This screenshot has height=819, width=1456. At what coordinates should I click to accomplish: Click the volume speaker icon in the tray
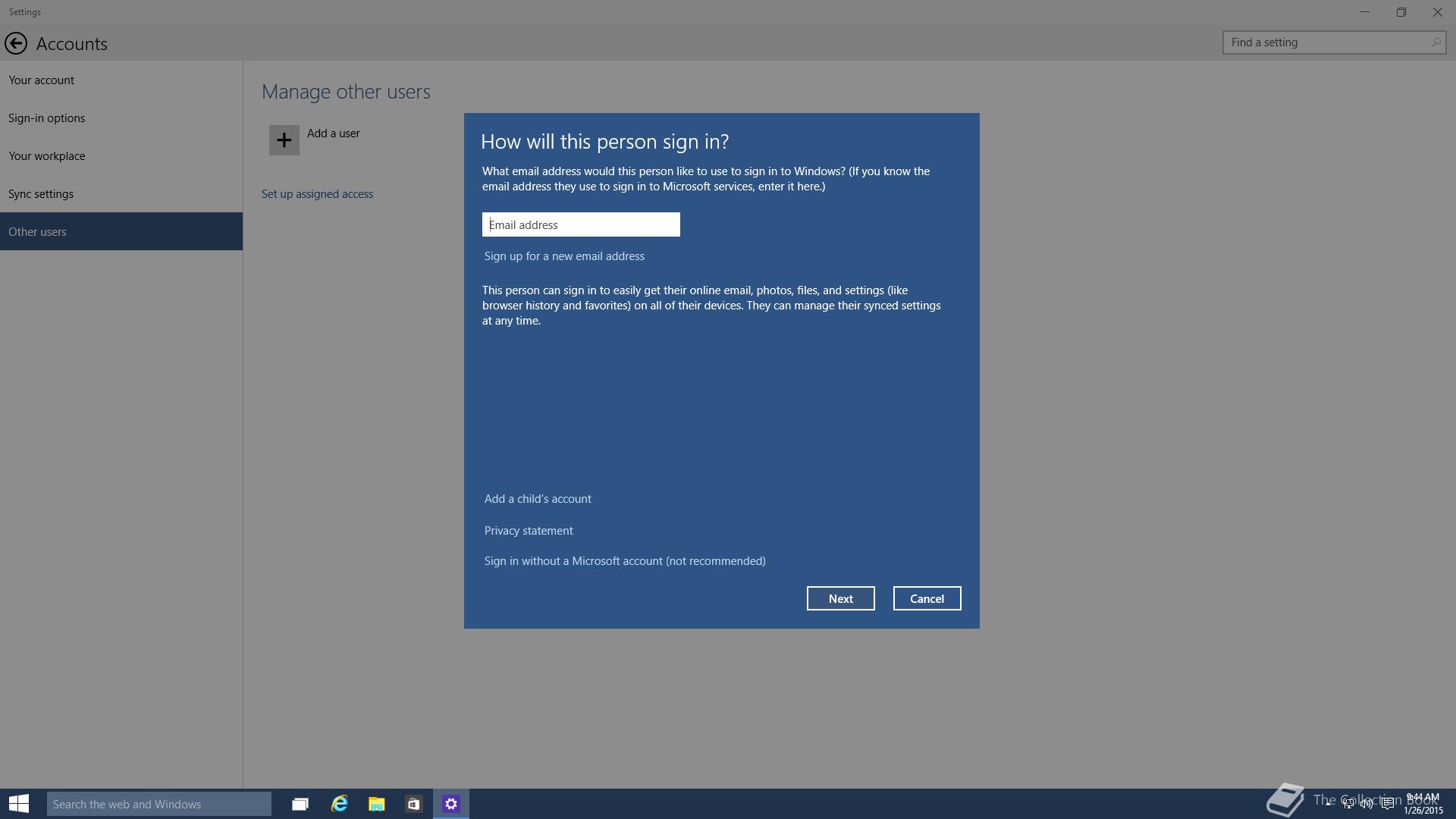point(1367,804)
